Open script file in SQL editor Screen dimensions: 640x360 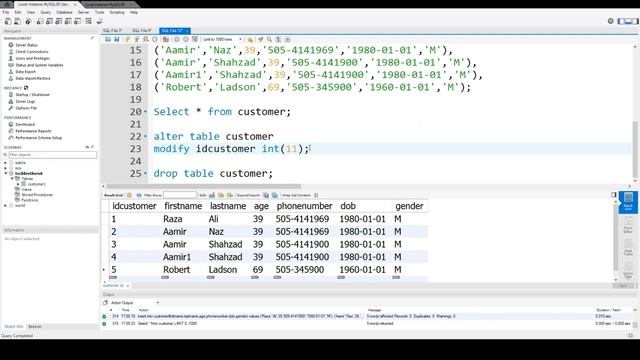pyautogui.click(x=108, y=40)
